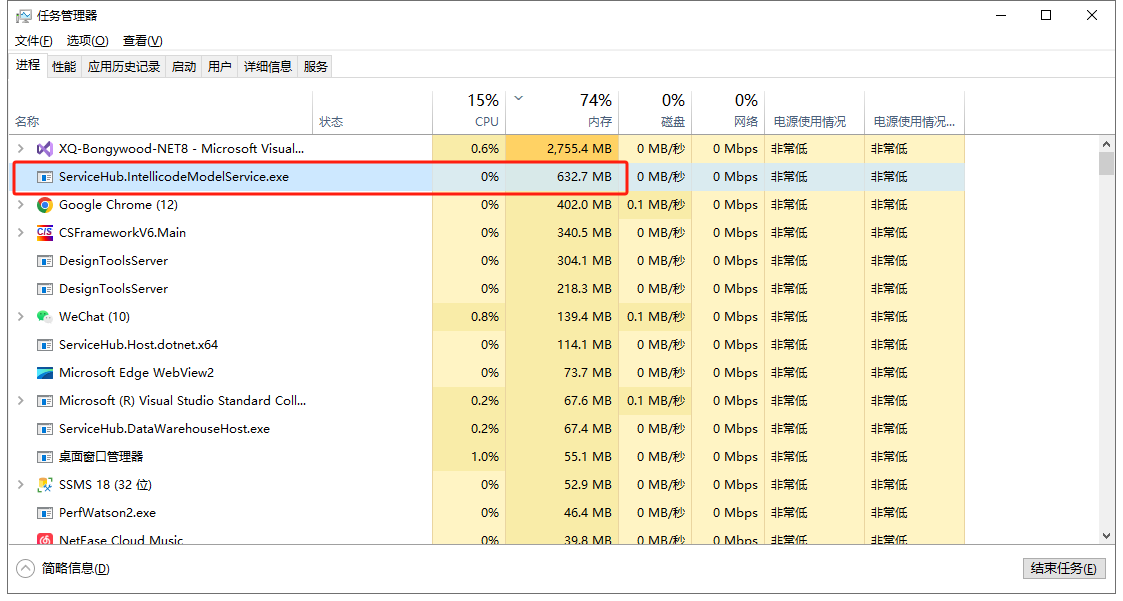The height and width of the screenshot is (601, 1123).
Task: Click the 340.5 MB memory value
Action: pos(584,233)
